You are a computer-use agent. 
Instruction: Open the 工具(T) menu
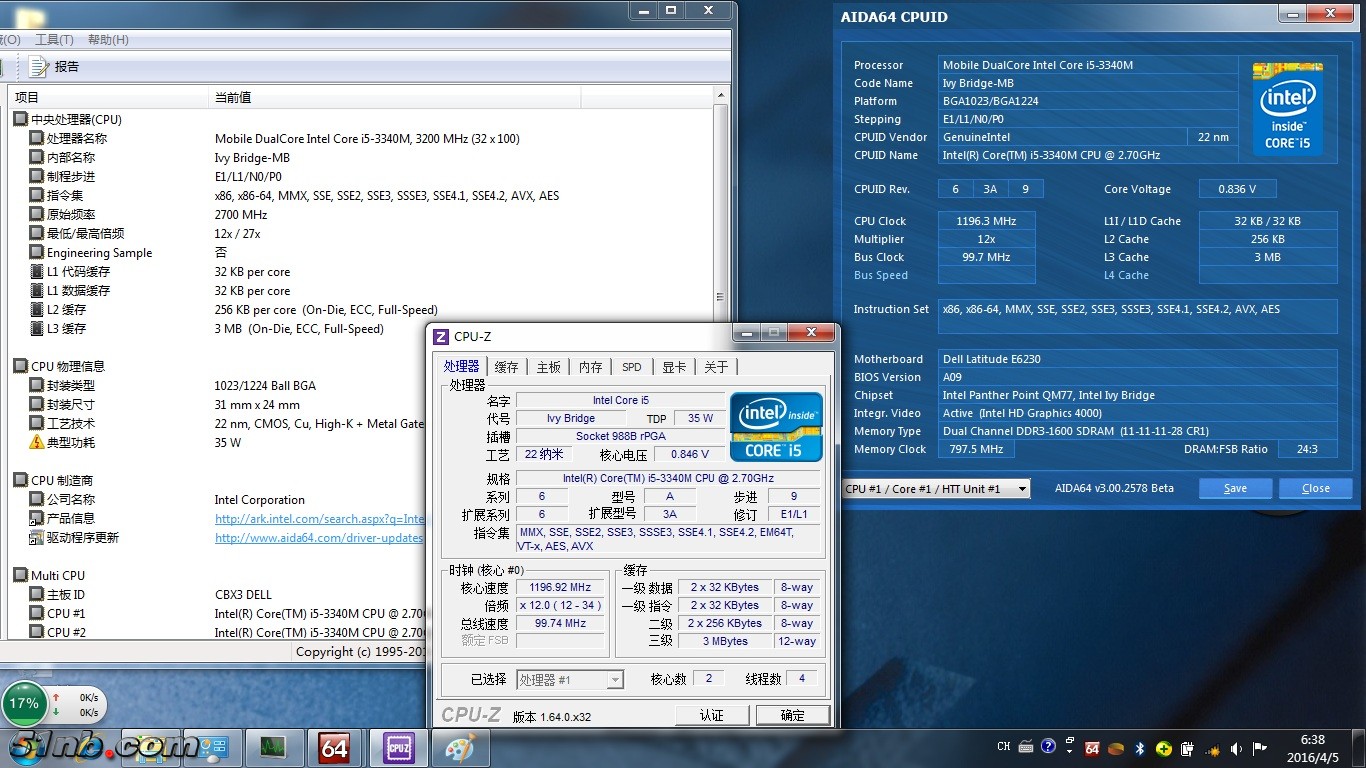pyautogui.click(x=54, y=40)
